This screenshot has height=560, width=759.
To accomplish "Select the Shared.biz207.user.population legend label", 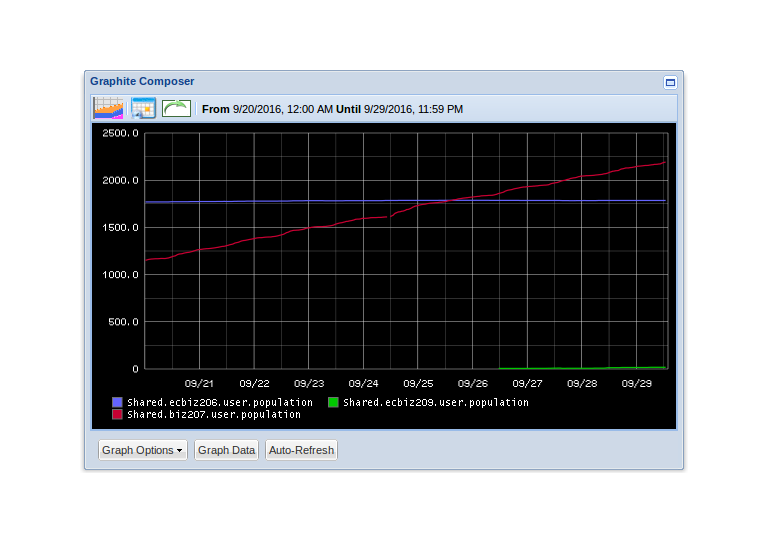I will (213, 414).
